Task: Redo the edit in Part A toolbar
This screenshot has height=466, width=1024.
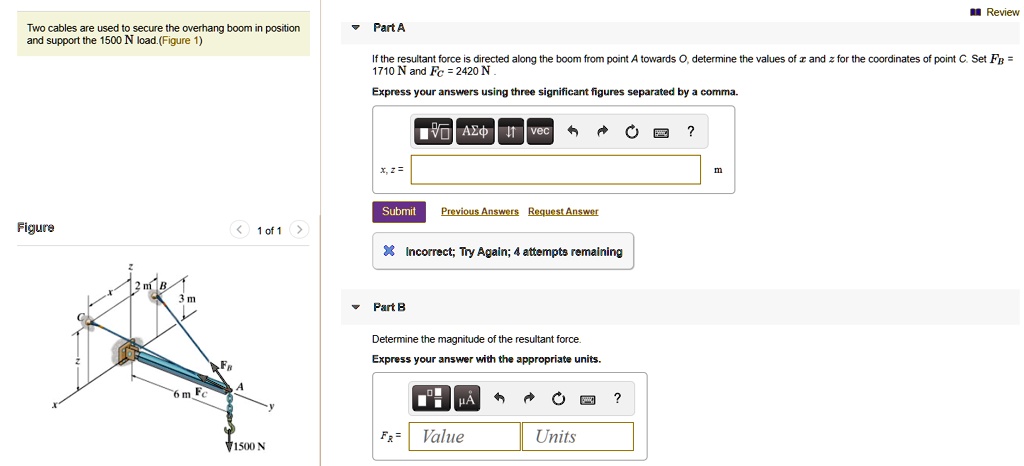Action: point(602,132)
